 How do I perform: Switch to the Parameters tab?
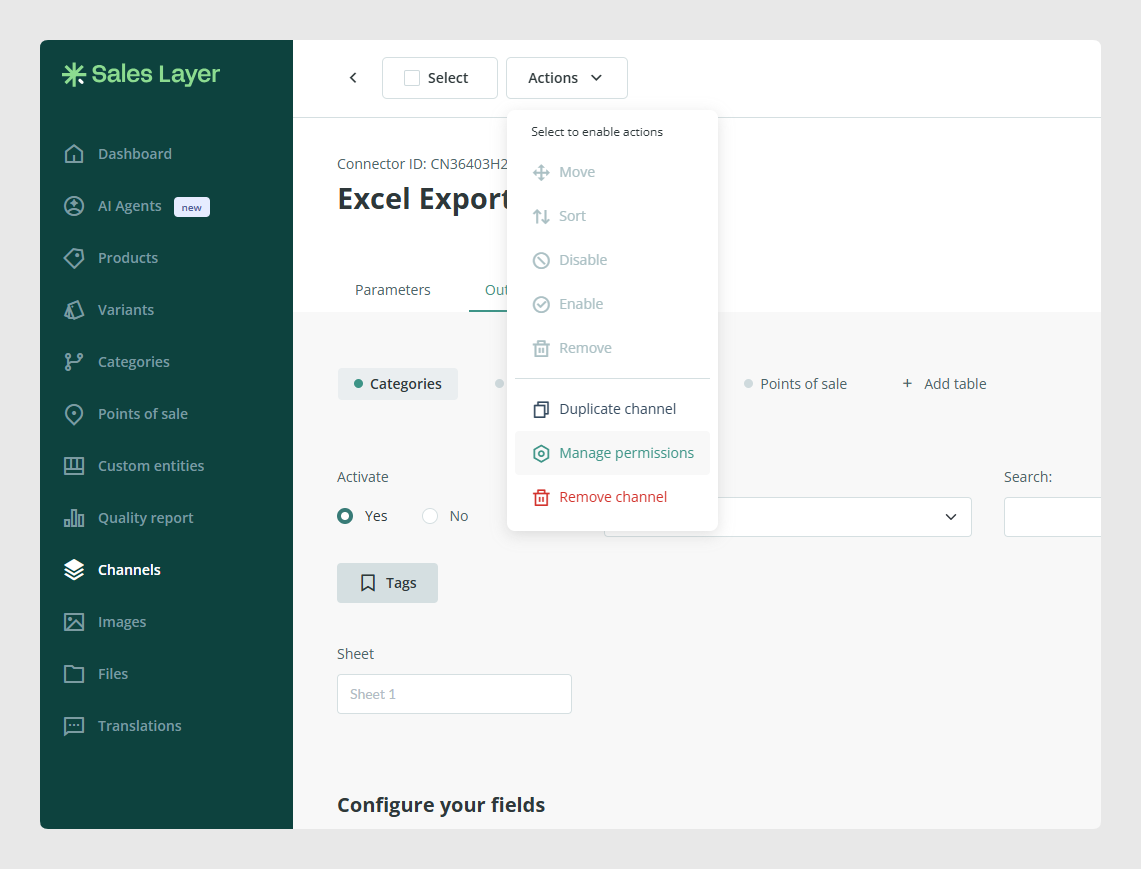tap(392, 290)
